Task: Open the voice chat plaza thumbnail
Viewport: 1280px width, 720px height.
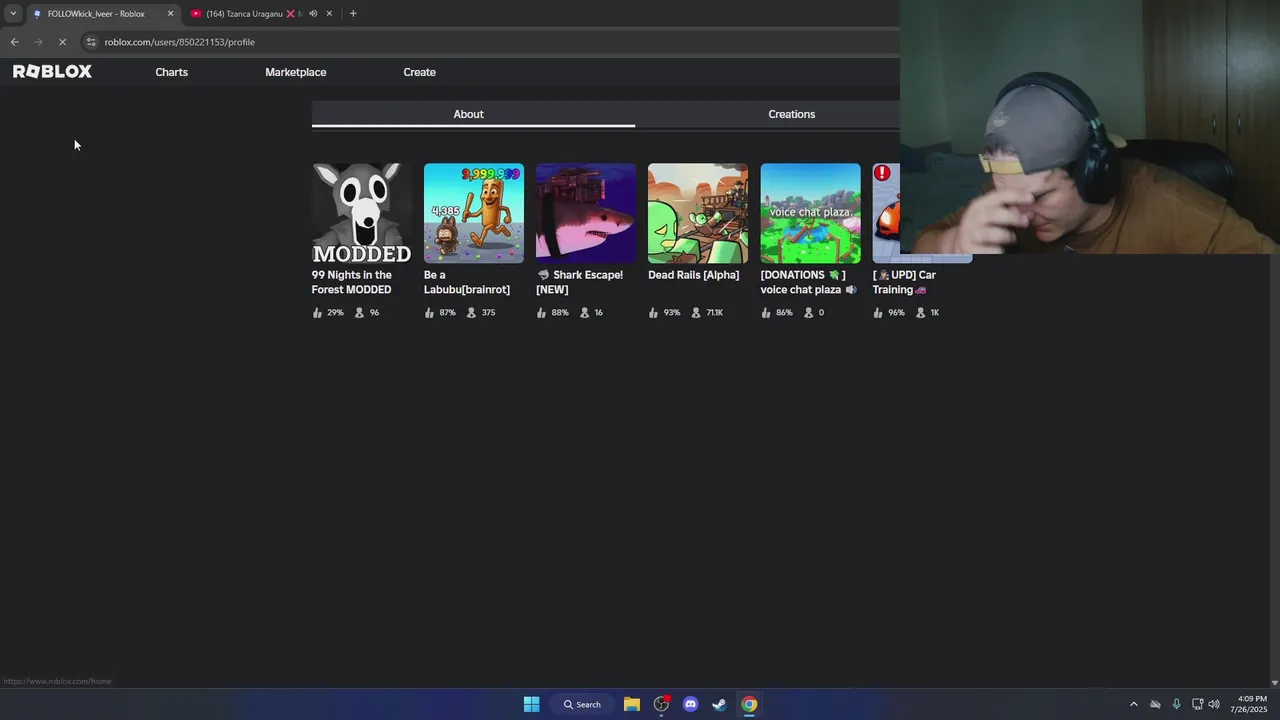Action: [x=810, y=213]
